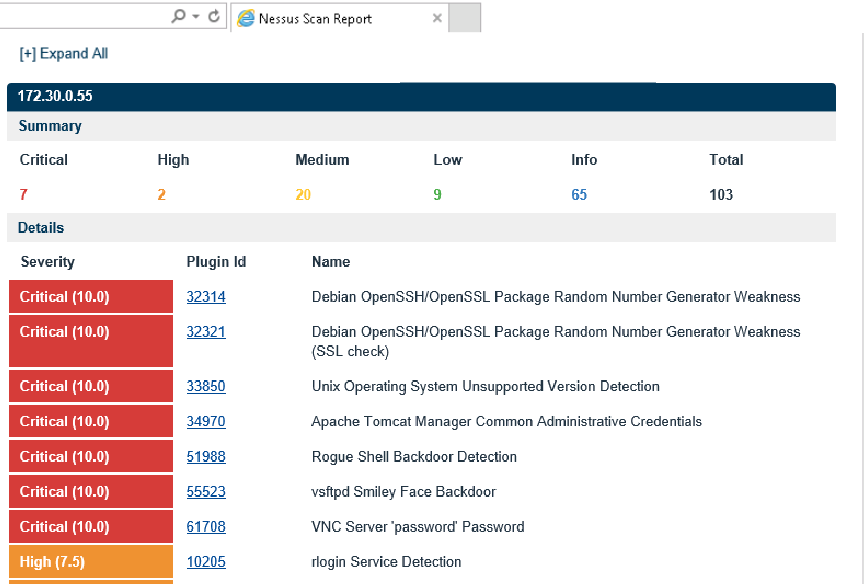The width and height of the screenshot is (864, 584).
Task: Click the Info severity count 65
Action: (x=579, y=194)
